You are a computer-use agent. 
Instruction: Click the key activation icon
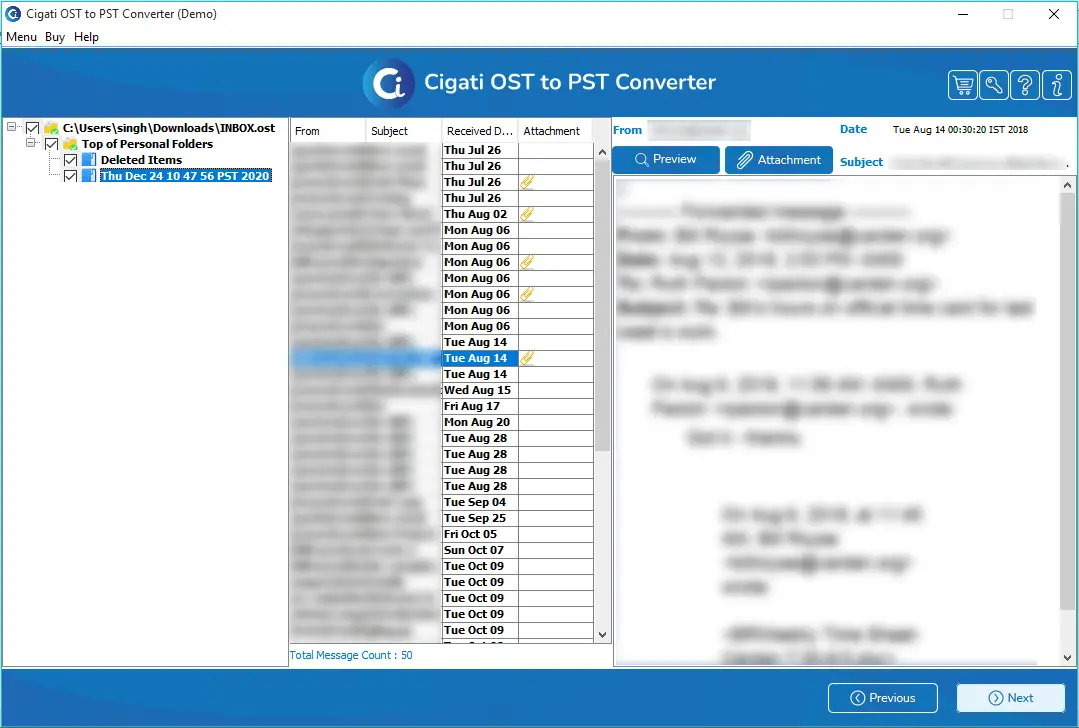coord(994,86)
